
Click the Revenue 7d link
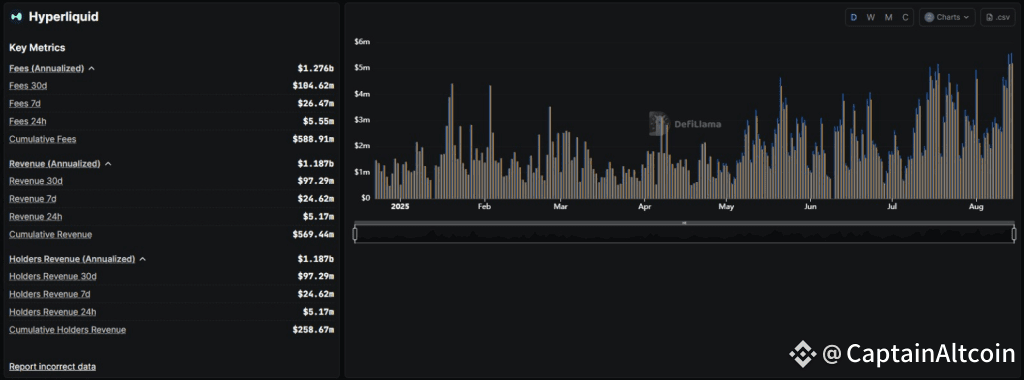[x=33, y=198]
